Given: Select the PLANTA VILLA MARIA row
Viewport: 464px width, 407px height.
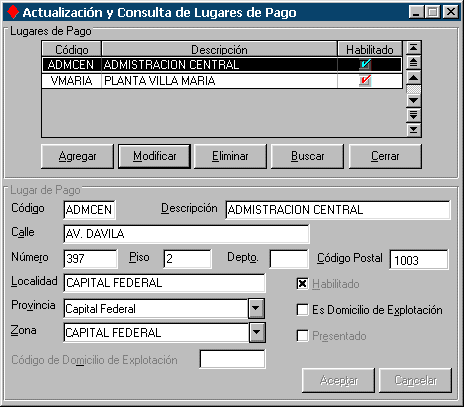Looking at the screenshot, I should pyautogui.click(x=222, y=81).
